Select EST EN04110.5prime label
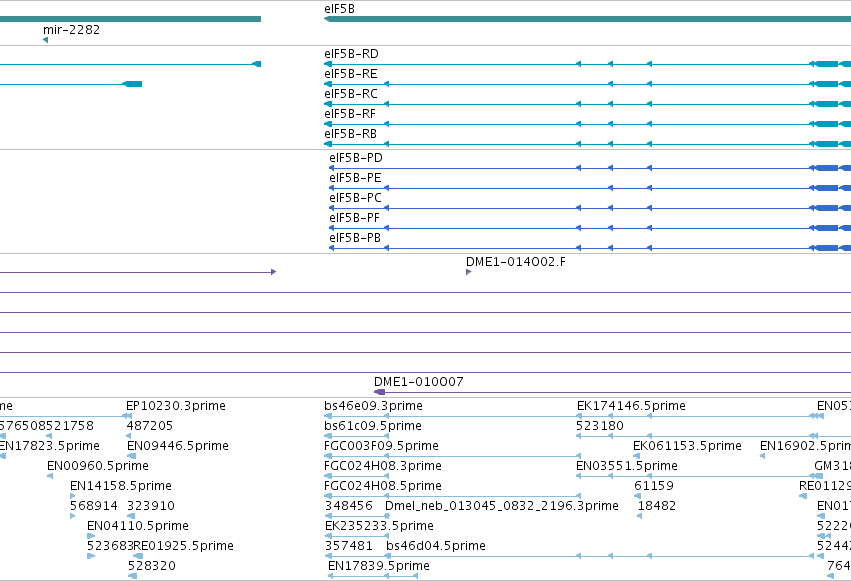851x581 pixels. [138, 526]
